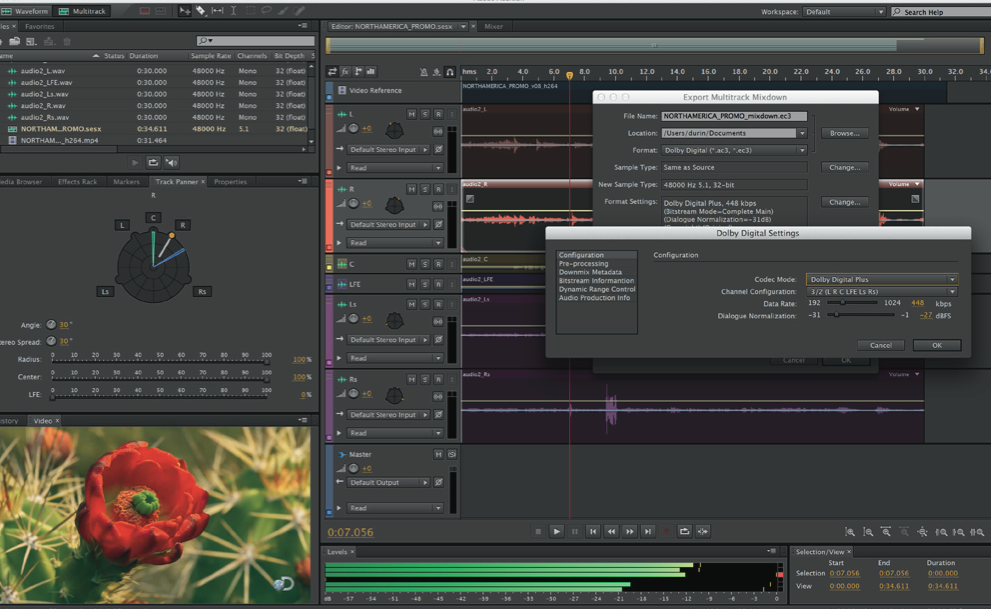Screen dimensions: 991x609
Task: Toggle phase invert on the L track input
Action: point(439,150)
